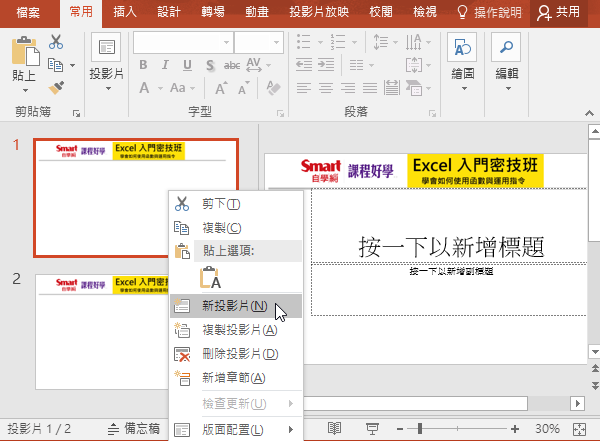Choose 刪除投影片(D) from context menu
This screenshot has width=600, height=441.
[236, 354]
